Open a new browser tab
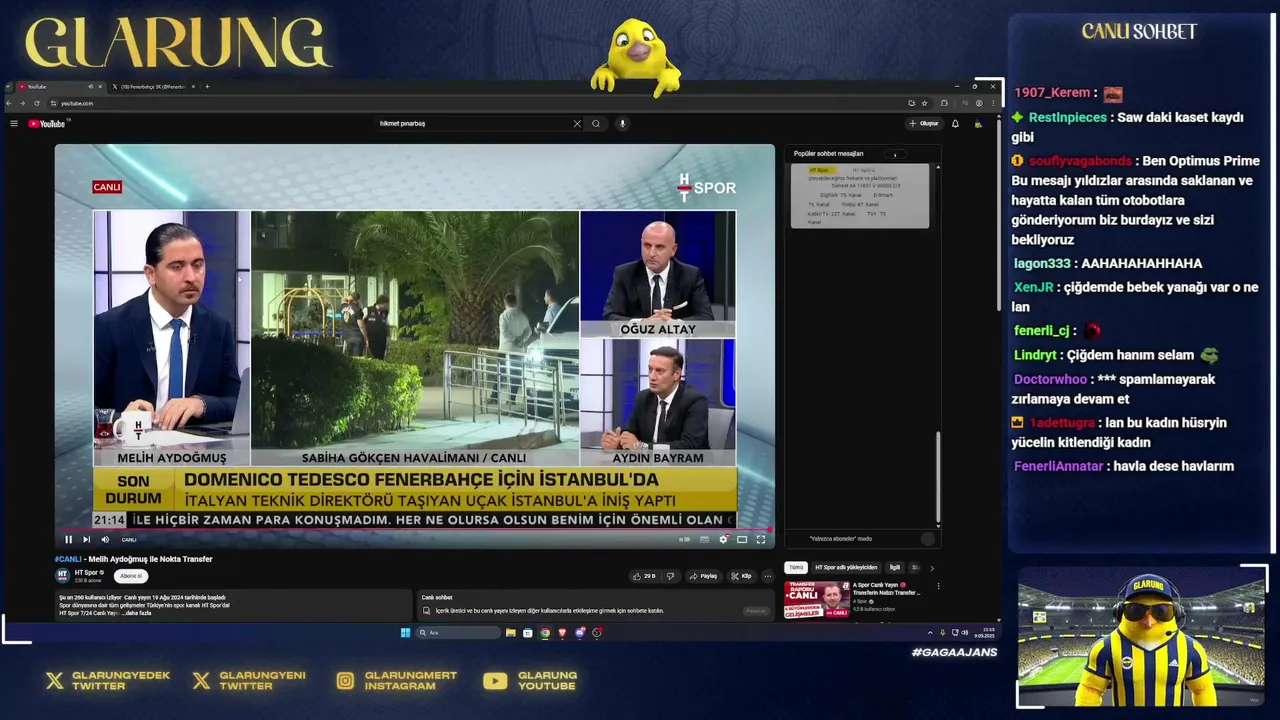Viewport: 1280px width, 720px height. 207,87
